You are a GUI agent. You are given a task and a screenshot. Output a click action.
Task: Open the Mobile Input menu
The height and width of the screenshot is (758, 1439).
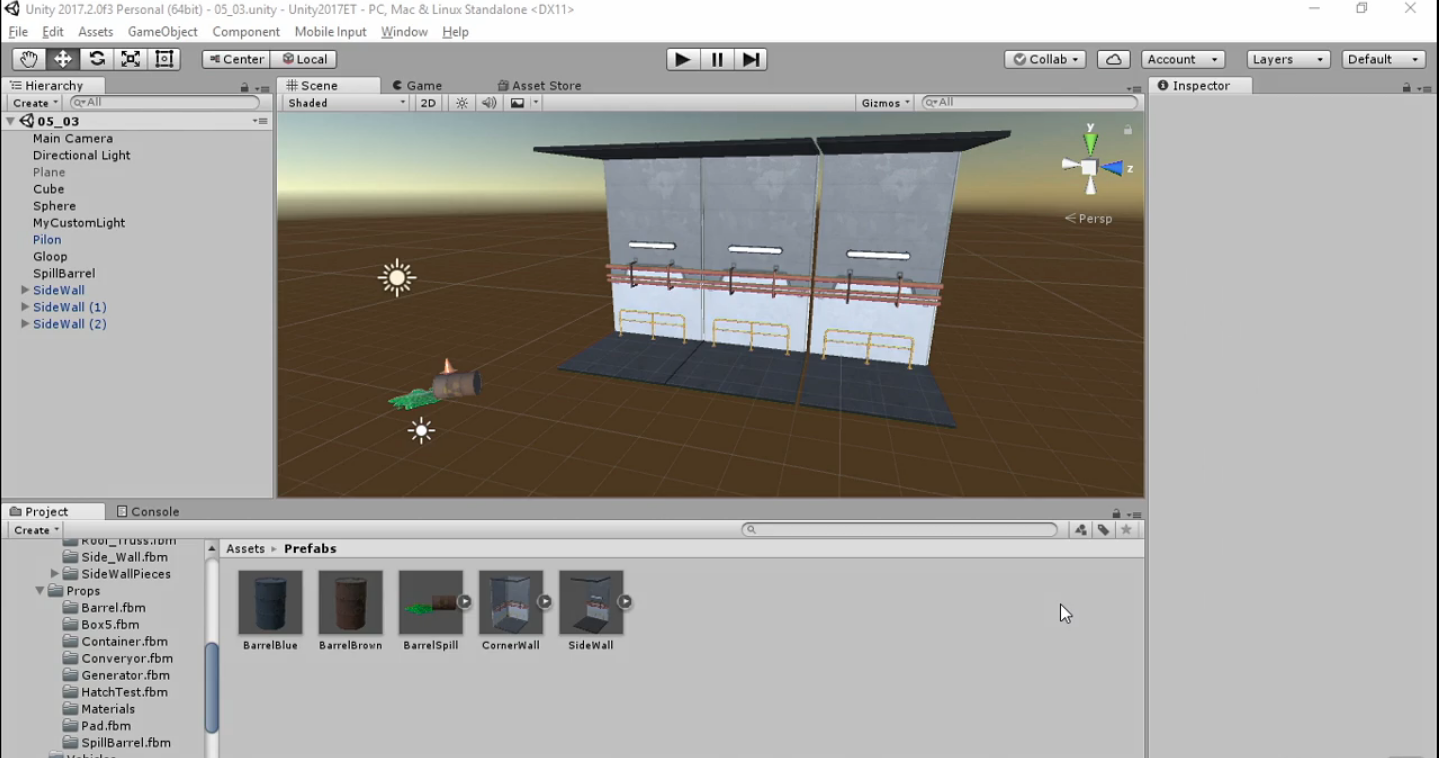click(x=330, y=32)
